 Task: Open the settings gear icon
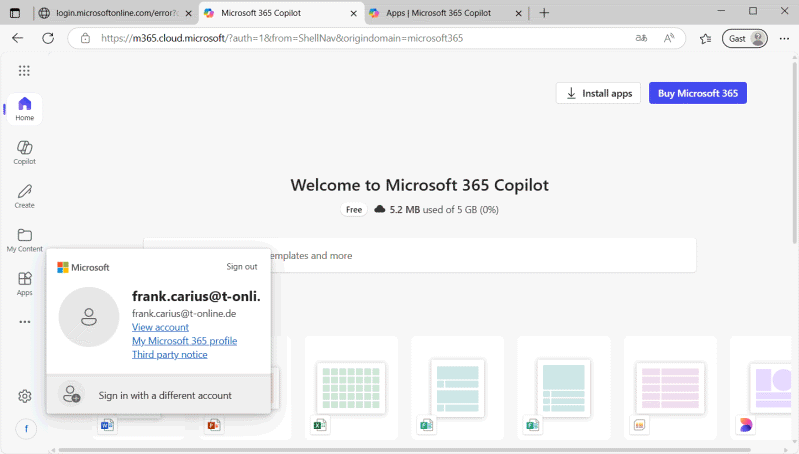24,396
